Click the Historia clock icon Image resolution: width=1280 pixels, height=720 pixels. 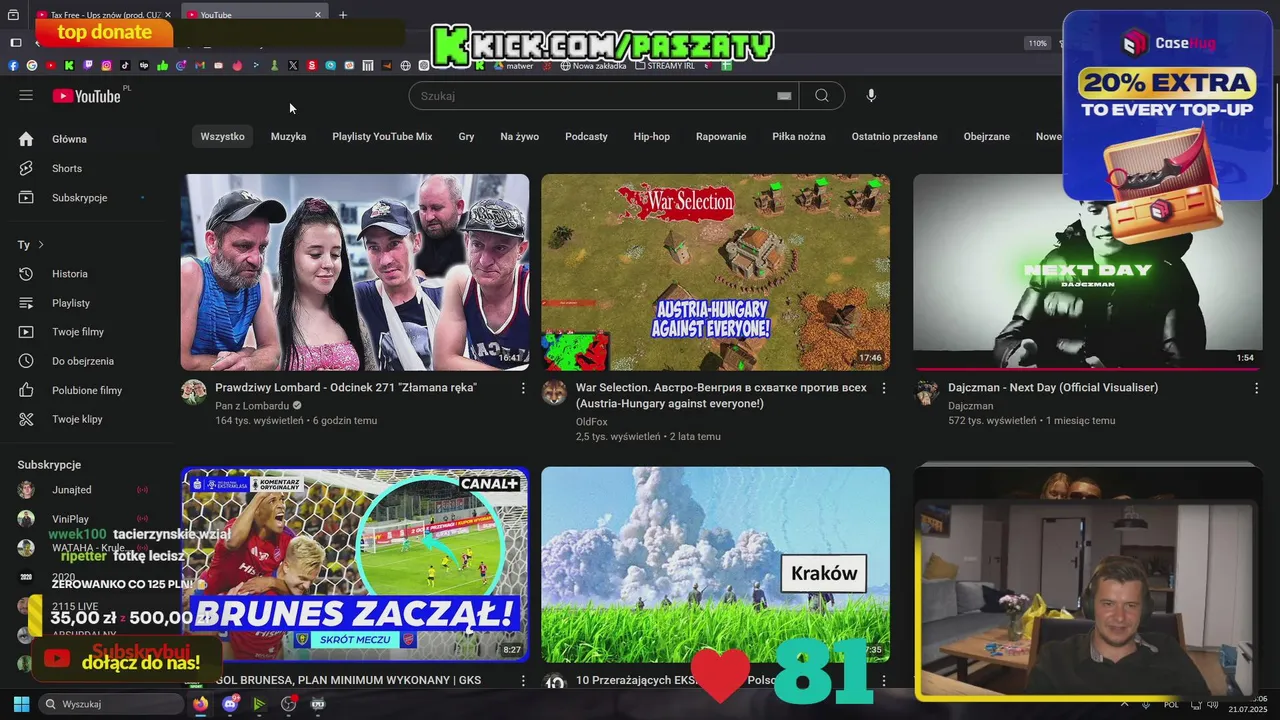point(27,273)
